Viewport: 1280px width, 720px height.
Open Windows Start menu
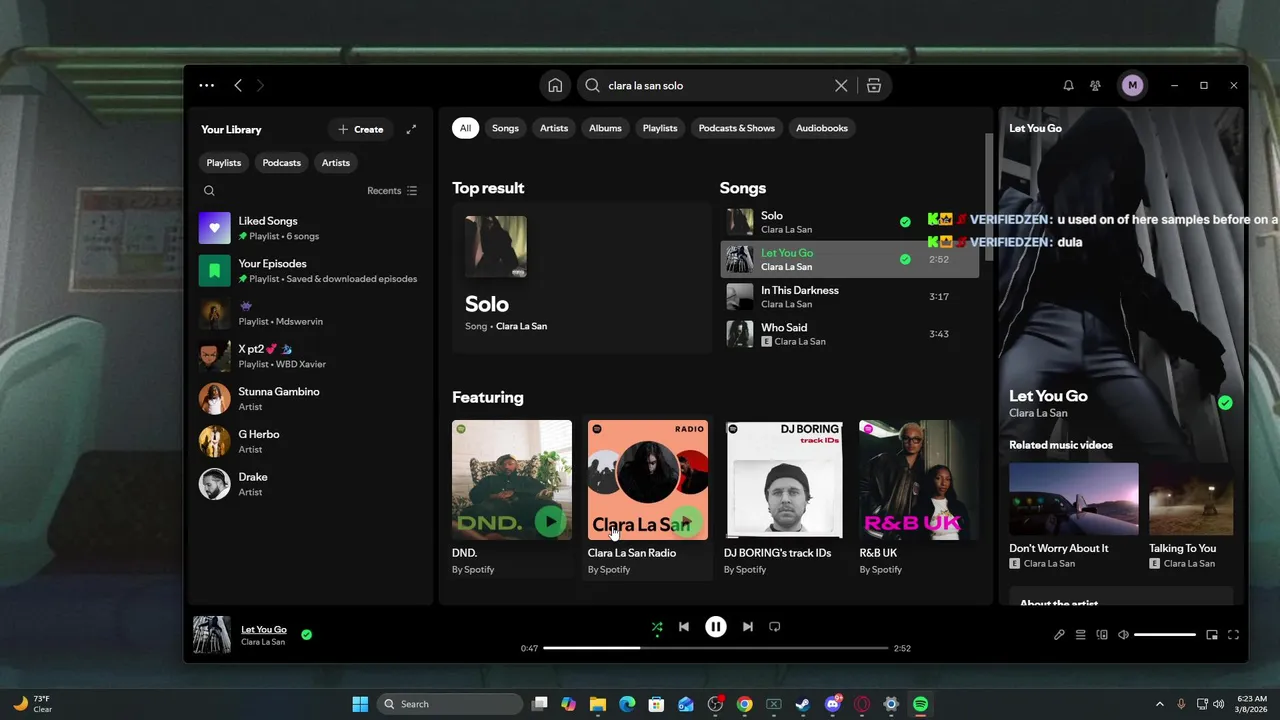pos(360,704)
